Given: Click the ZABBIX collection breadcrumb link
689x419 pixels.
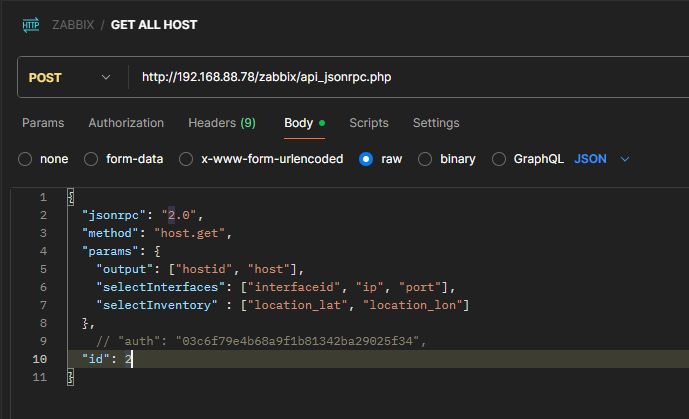Looking at the screenshot, I should point(72,24).
